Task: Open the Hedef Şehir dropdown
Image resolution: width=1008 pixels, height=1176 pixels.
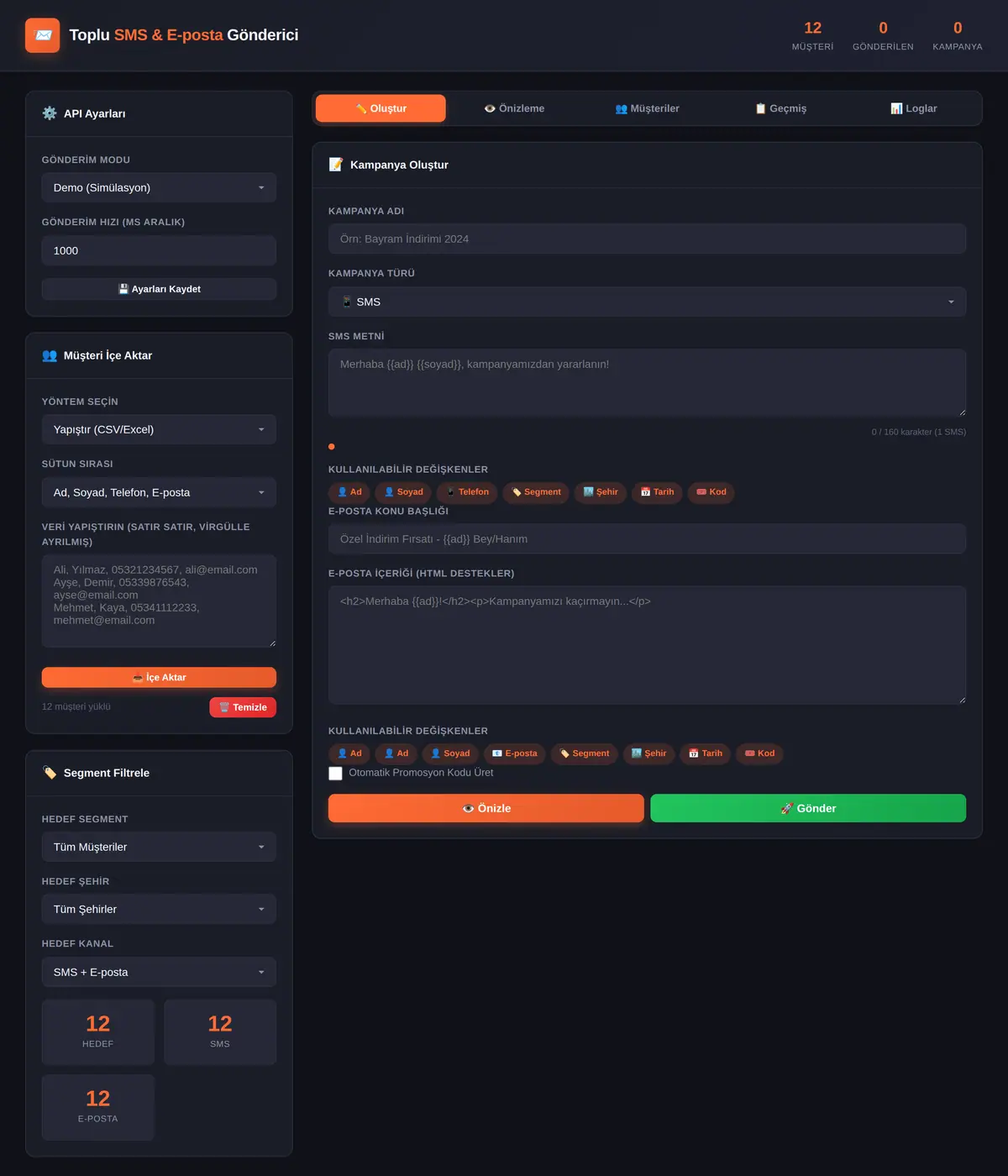Action: pos(159,909)
